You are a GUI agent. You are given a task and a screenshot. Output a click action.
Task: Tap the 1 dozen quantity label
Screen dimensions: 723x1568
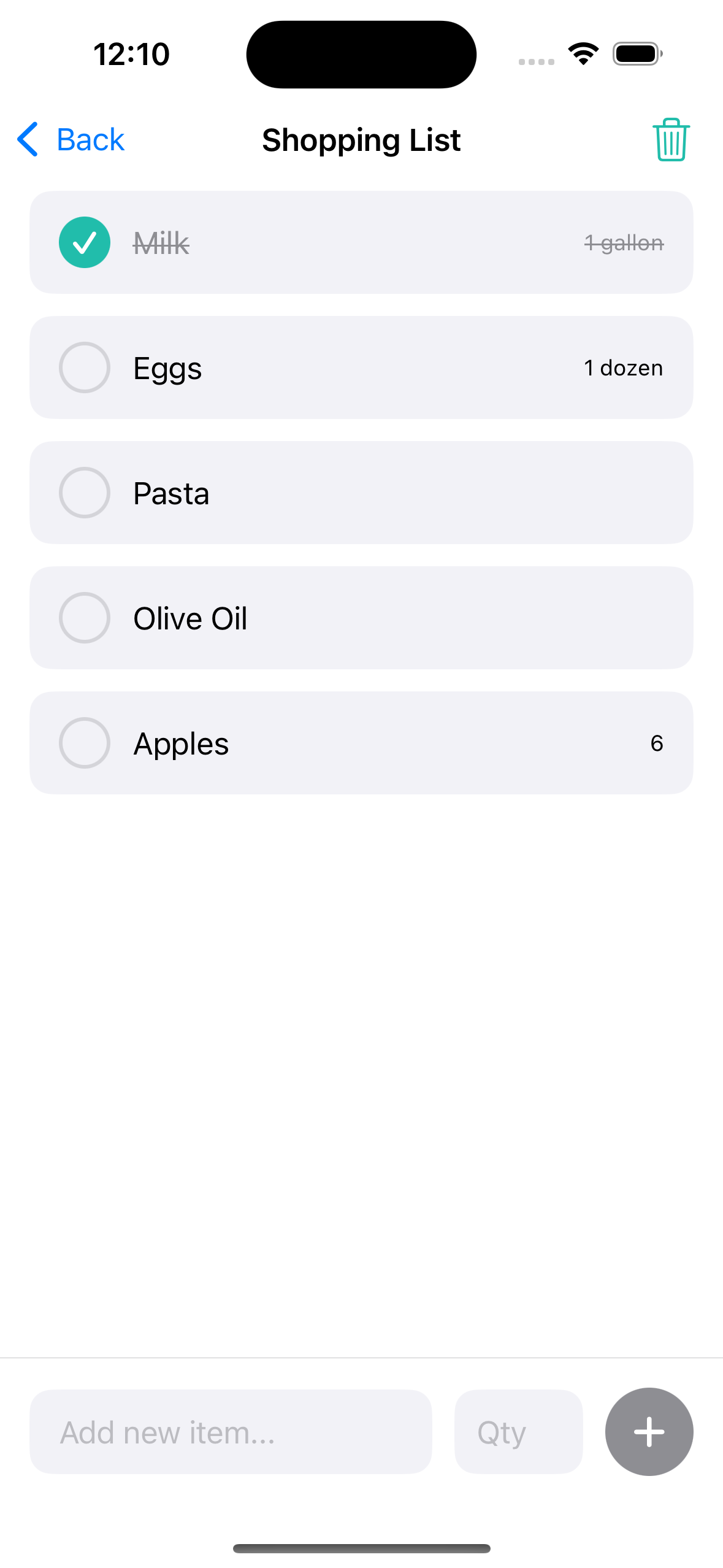pyautogui.click(x=623, y=368)
